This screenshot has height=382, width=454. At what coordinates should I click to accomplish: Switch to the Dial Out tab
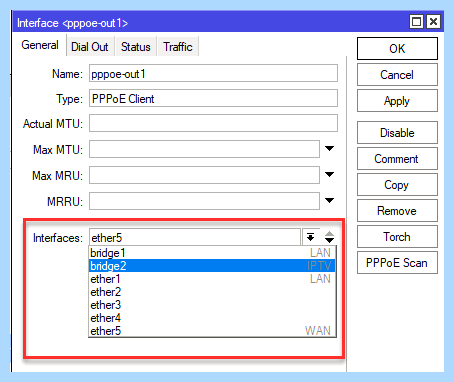(90, 47)
